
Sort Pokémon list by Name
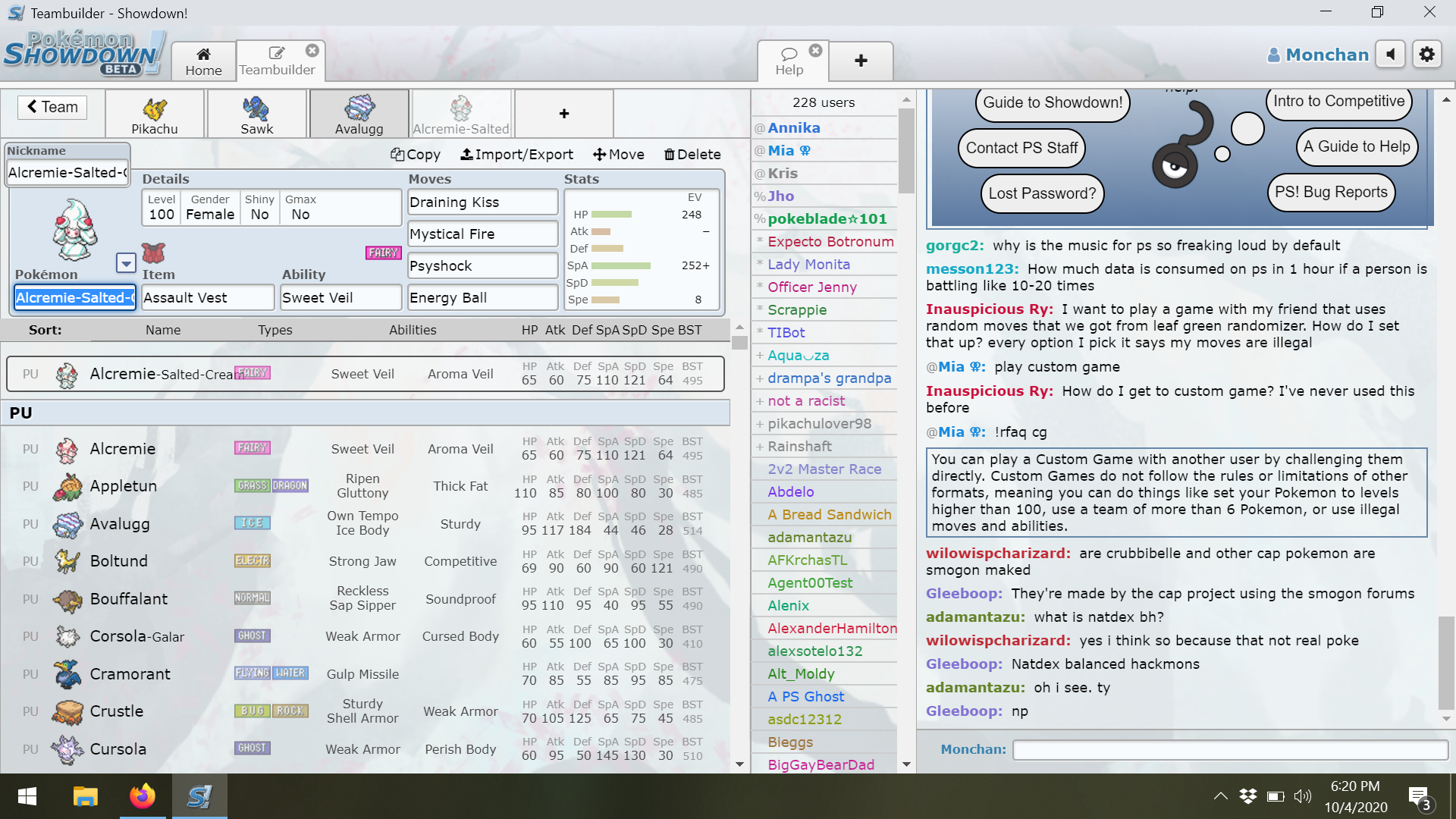pos(163,330)
